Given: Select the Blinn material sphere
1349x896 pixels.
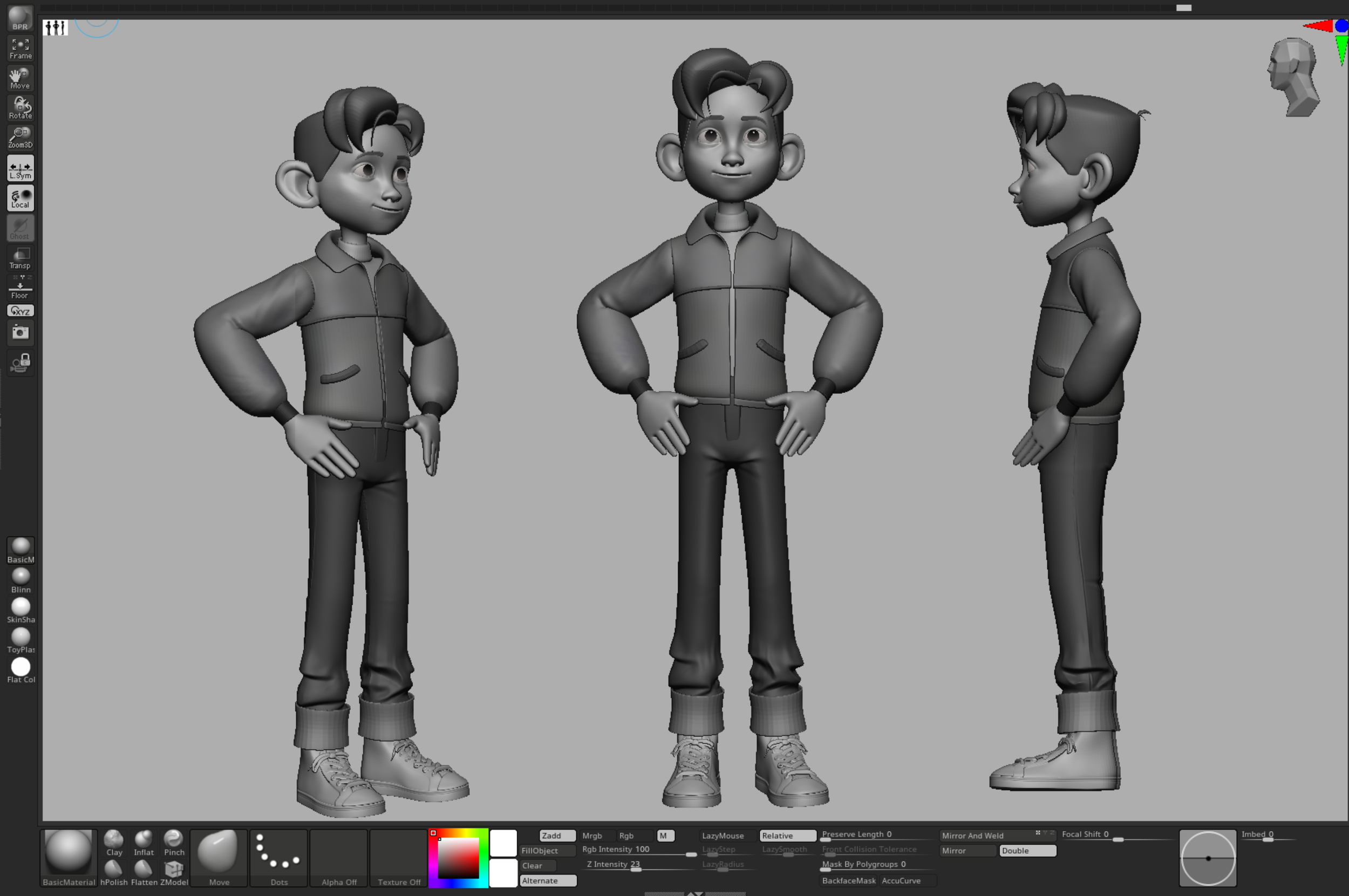Looking at the screenshot, I should 21,580.
